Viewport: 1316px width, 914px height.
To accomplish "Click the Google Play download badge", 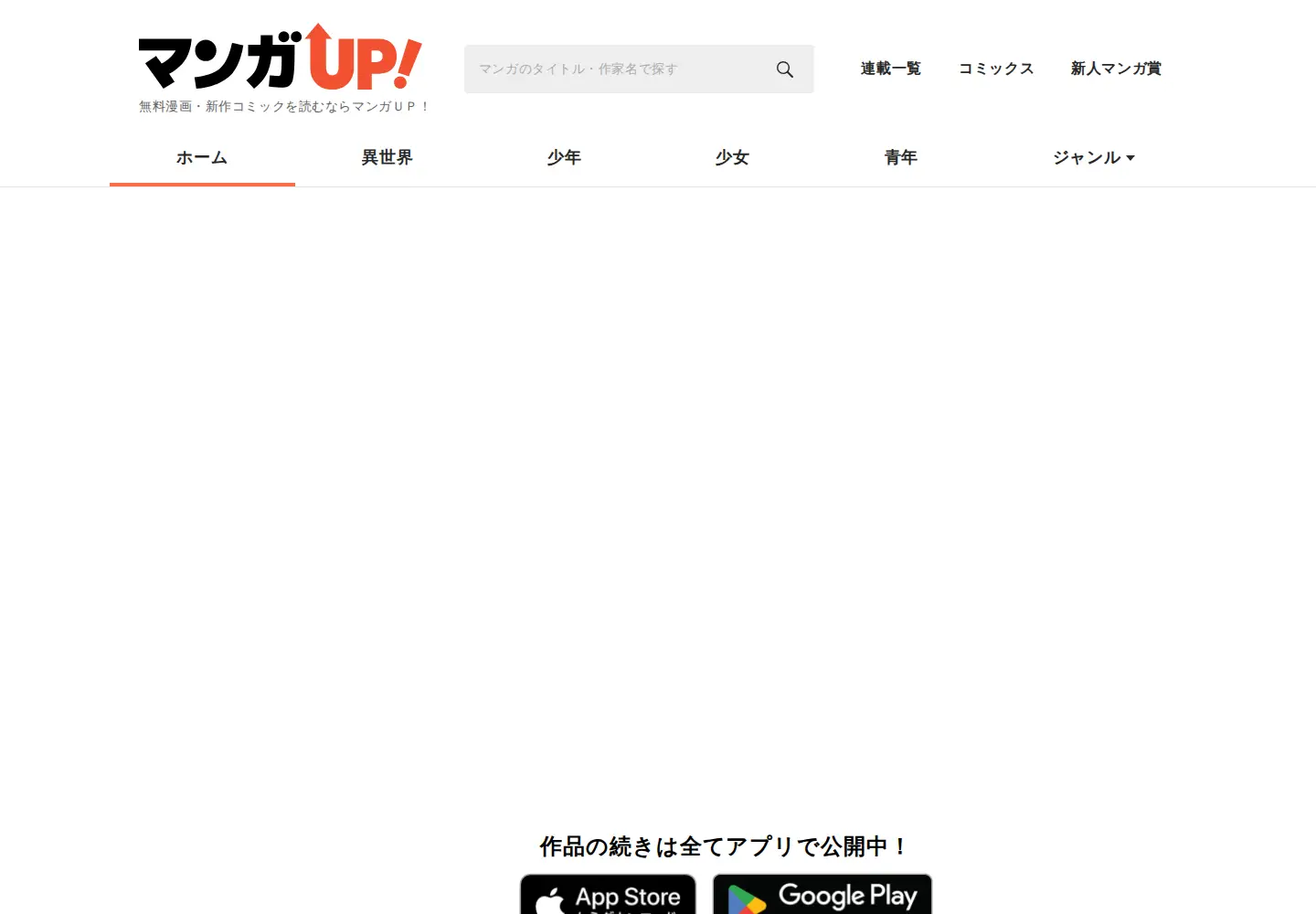I will click(x=822, y=895).
